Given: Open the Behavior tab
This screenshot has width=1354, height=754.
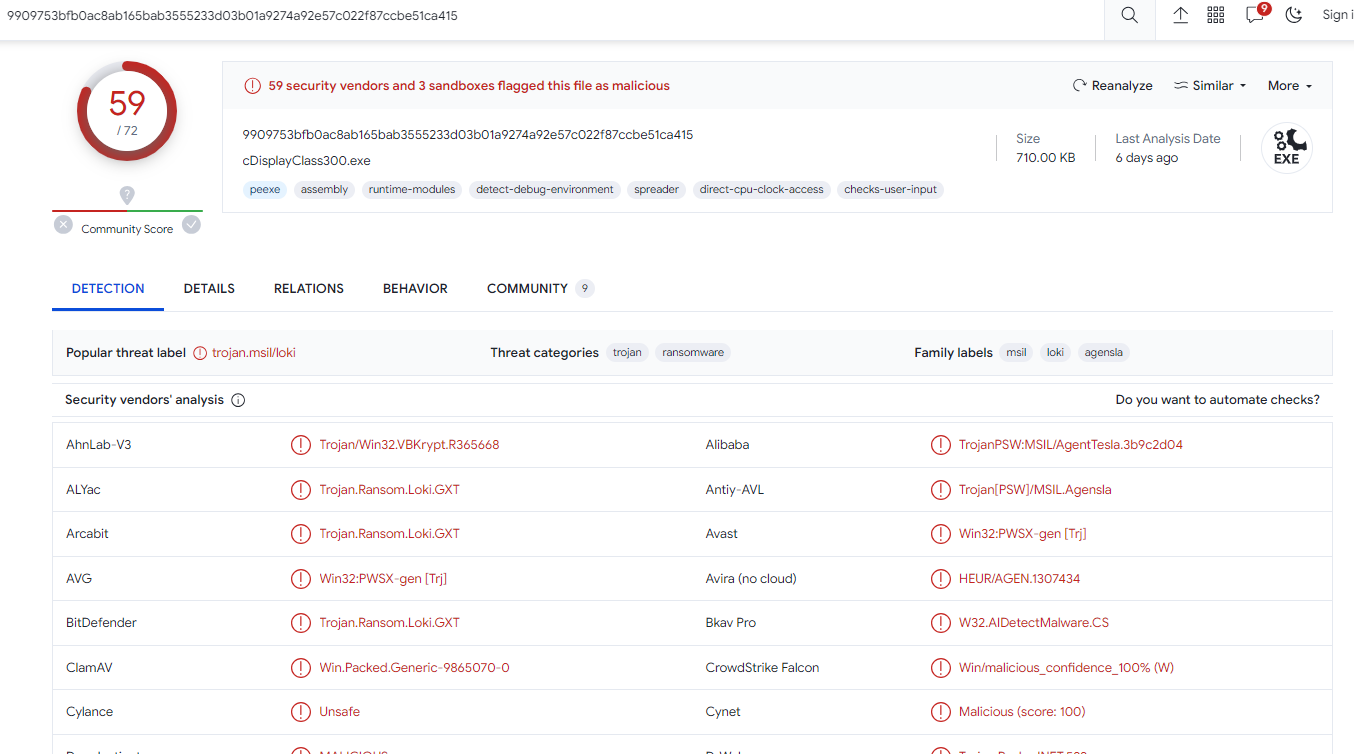Looking at the screenshot, I should (x=415, y=289).
